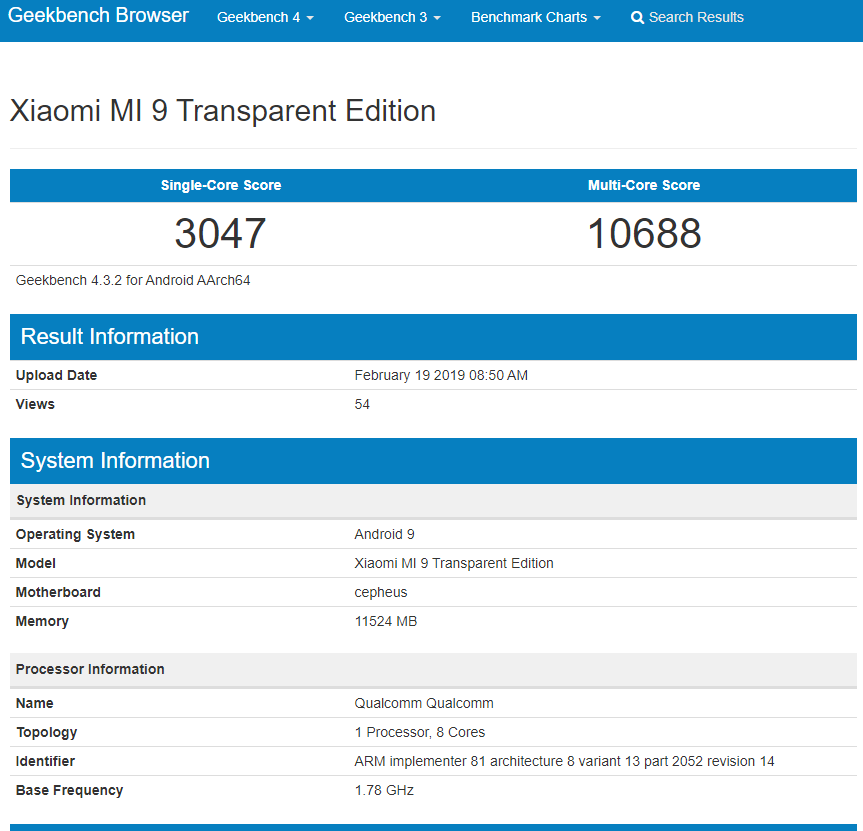Open the Geekbench Browser home link
This screenshot has width=863, height=831.
tap(98, 15)
